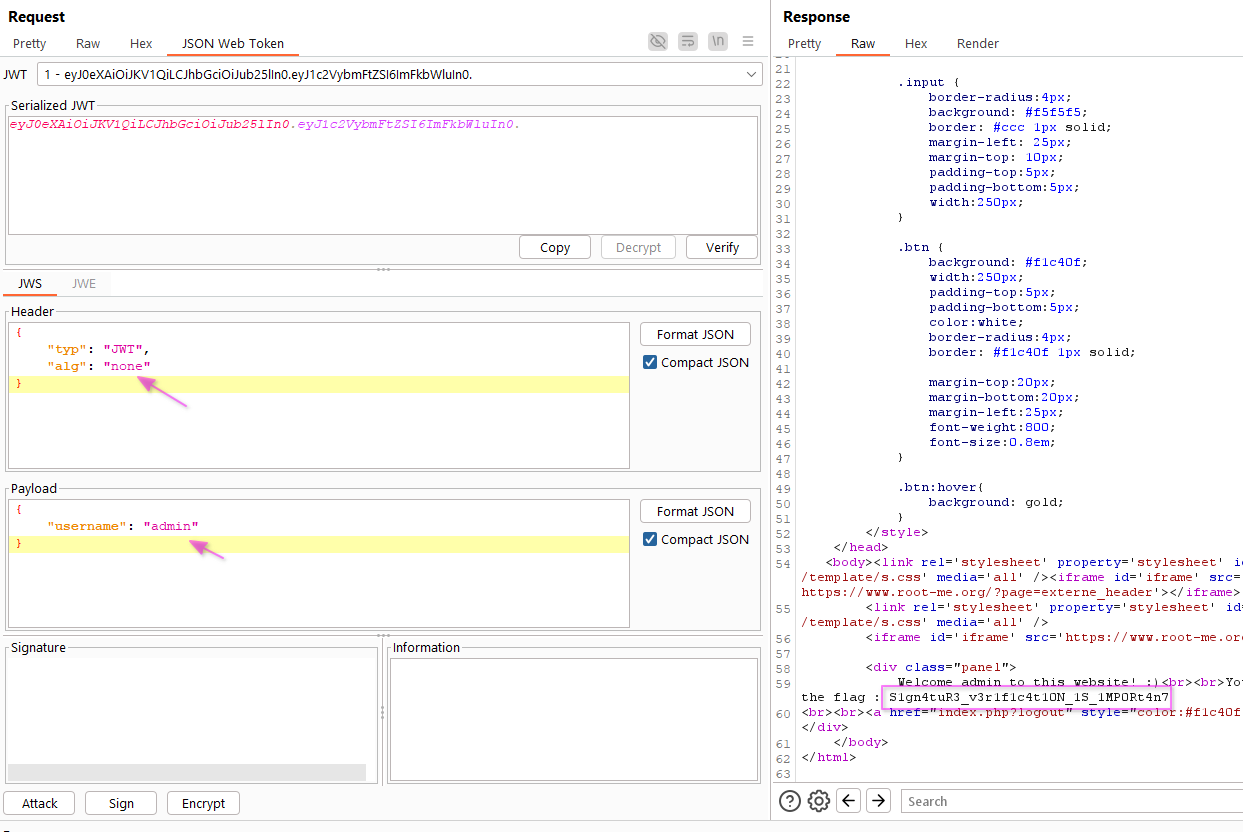
Task: Click the ".btn {" line in response
Action: click(921, 247)
